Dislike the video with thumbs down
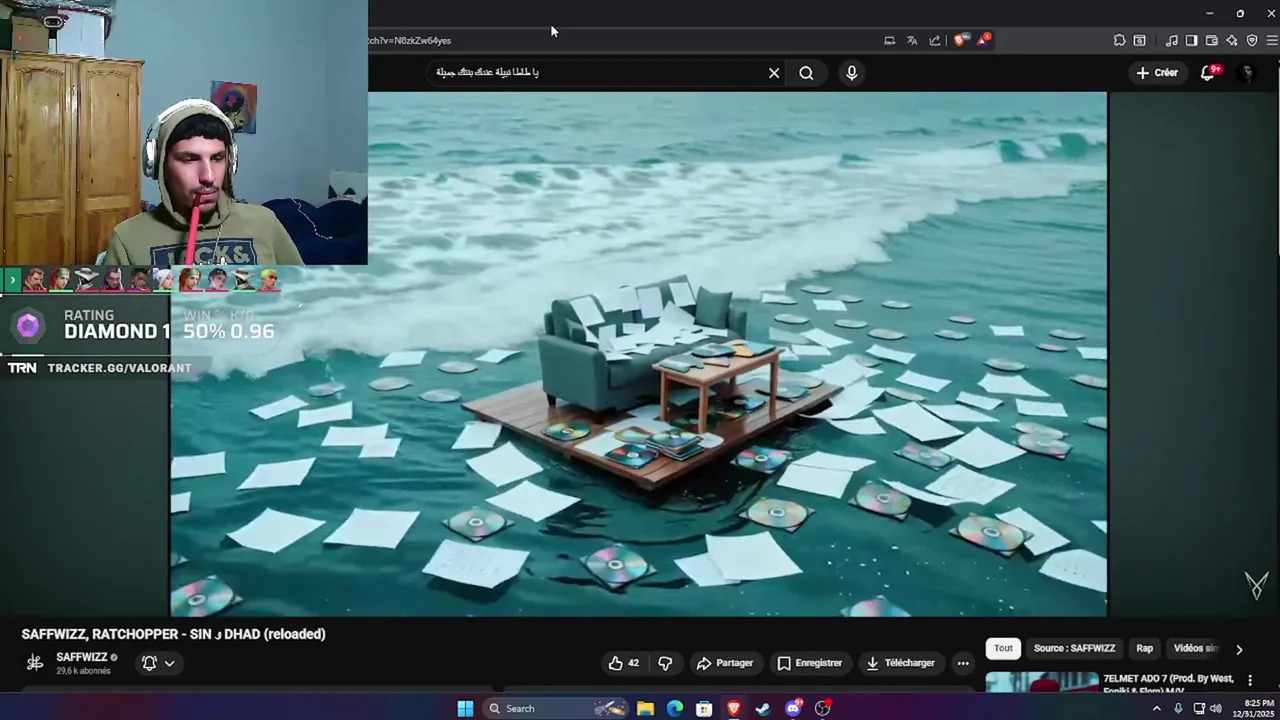Viewport: 1280px width, 720px height. coord(665,663)
